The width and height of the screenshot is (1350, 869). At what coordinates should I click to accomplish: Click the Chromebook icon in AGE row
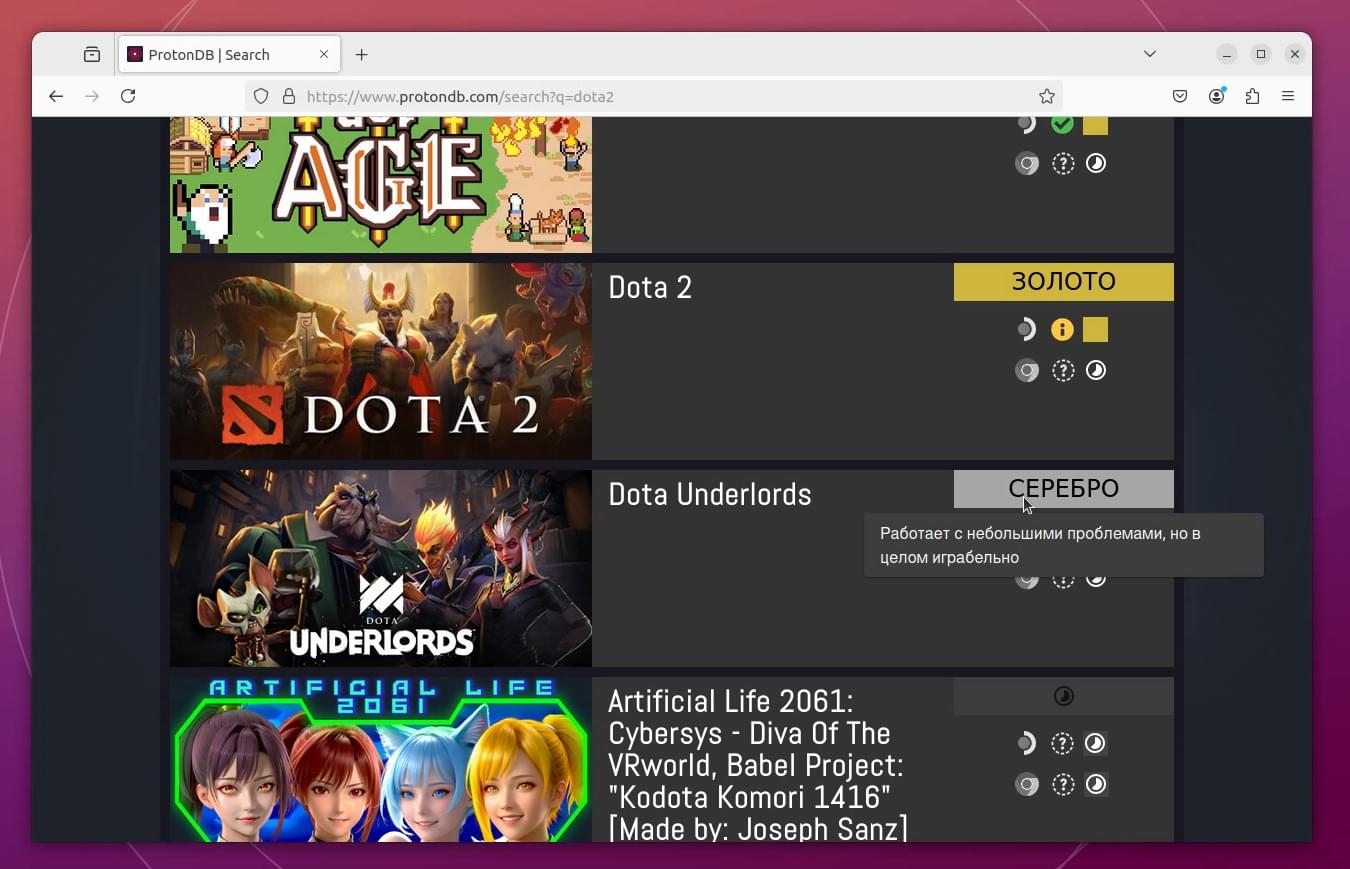tap(1027, 164)
